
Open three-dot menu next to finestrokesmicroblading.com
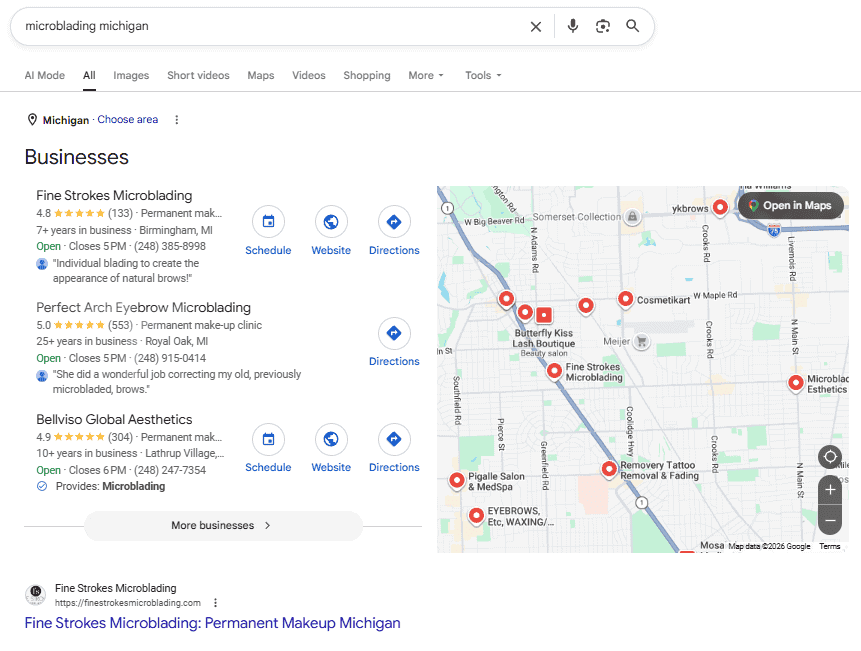(x=215, y=603)
